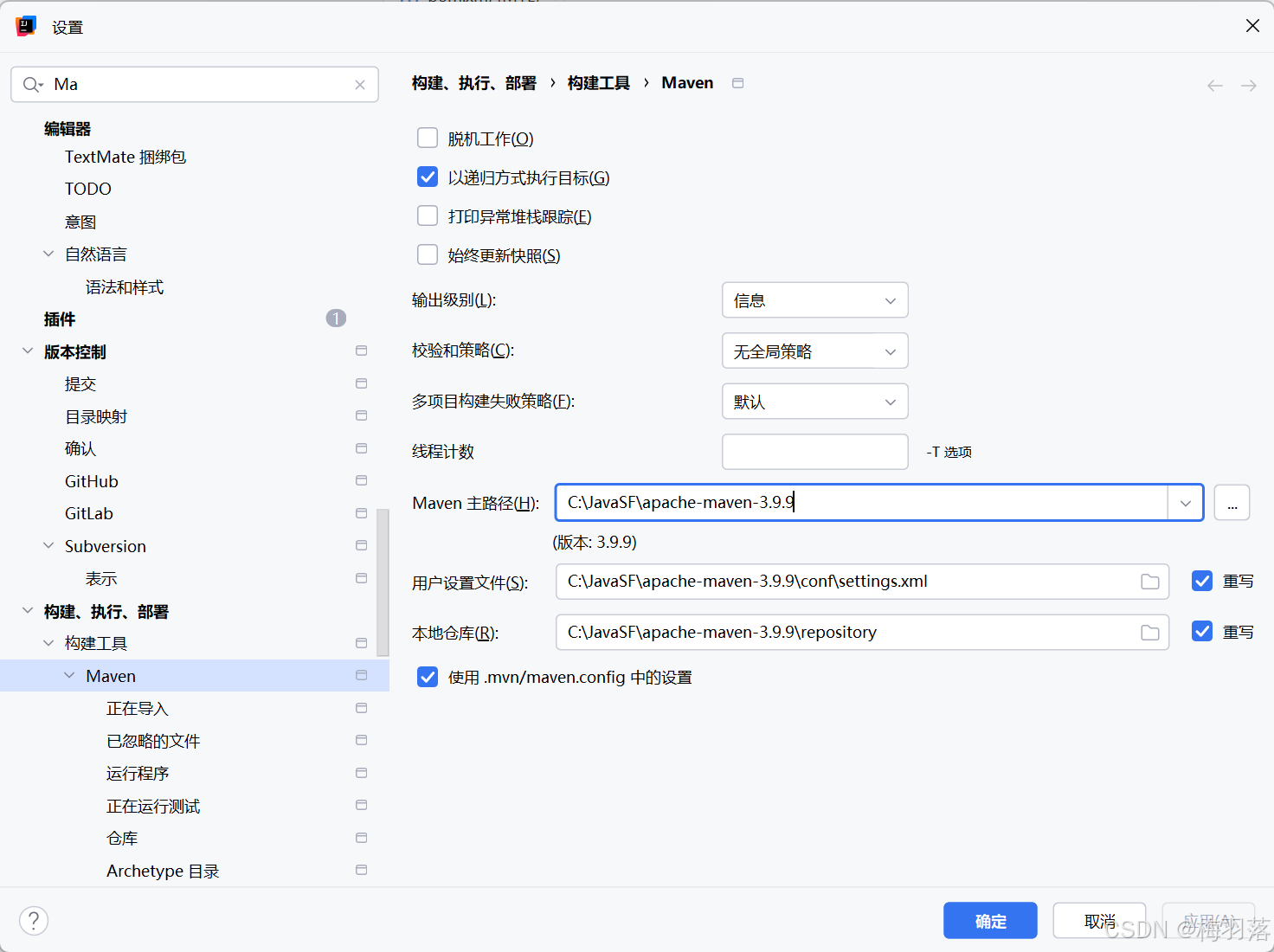Click project icon on 提交 row
This screenshot has height=952, width=1274.
pos(362,383)
